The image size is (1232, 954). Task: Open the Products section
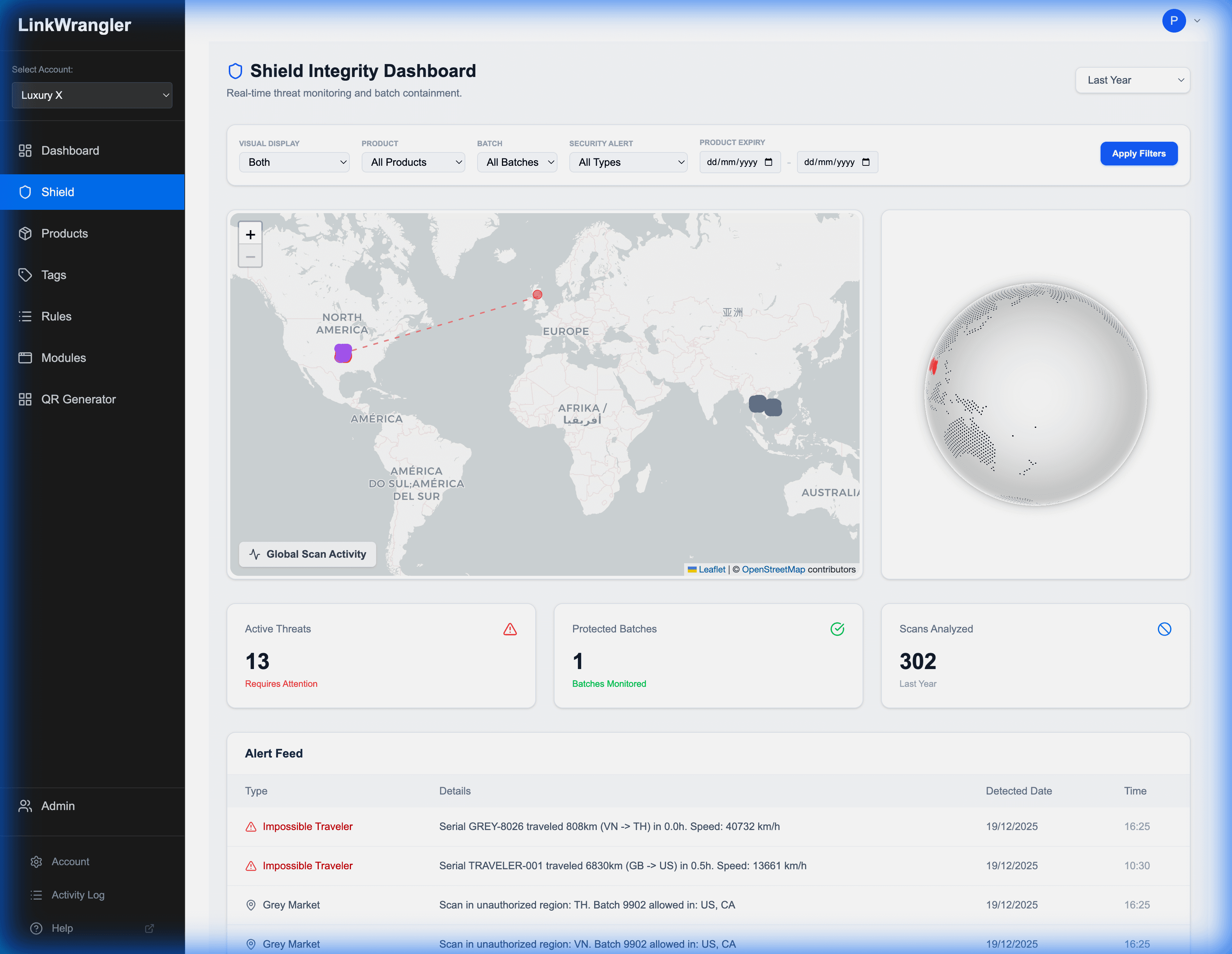pyautogui.click(x=64, y=233)
